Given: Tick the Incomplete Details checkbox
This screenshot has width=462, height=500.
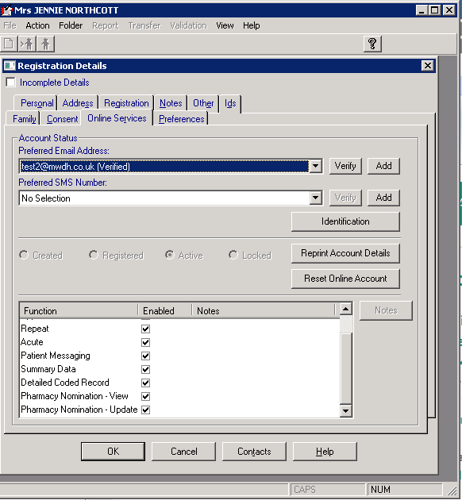Looking at the screenshot, I should 11,82.
